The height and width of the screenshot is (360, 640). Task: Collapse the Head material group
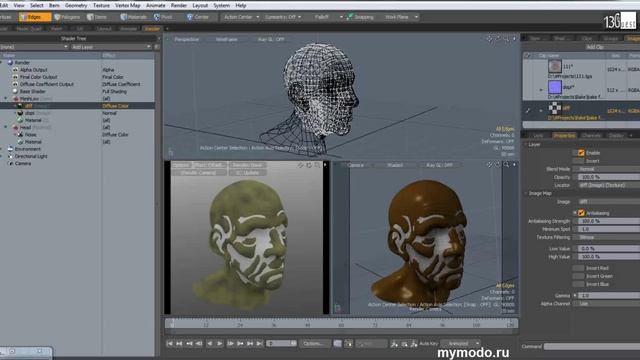[6, 127]
